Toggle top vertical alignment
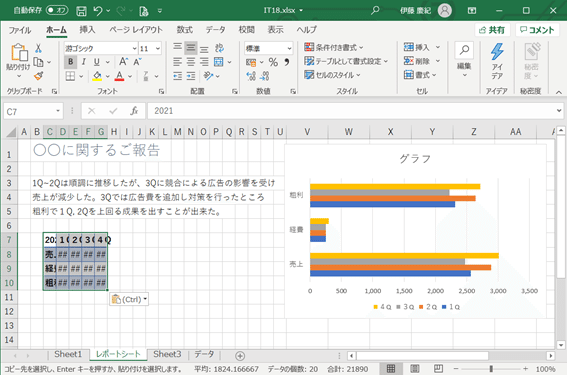Image resolution: width=567 pixels, height=375 pixels. (x=177, y=48)
